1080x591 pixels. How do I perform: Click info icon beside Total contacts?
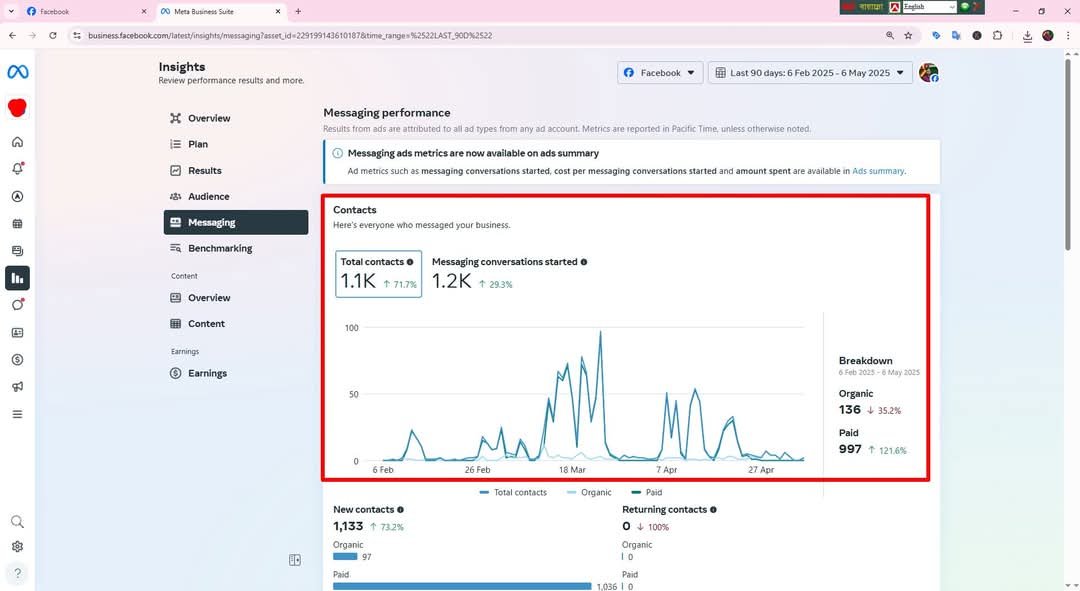[x=410, y=262]
